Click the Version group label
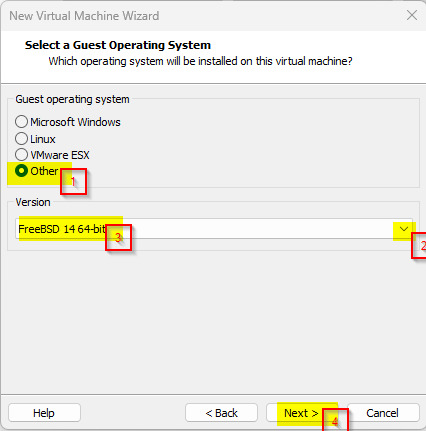 pos(33,202)
